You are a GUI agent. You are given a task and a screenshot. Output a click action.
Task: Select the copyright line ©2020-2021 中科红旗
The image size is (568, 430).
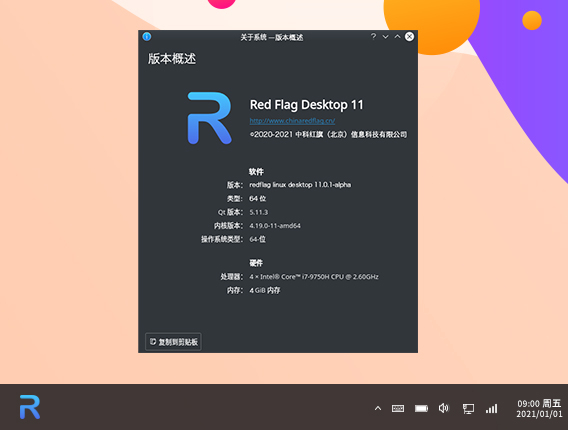point(328,134)
